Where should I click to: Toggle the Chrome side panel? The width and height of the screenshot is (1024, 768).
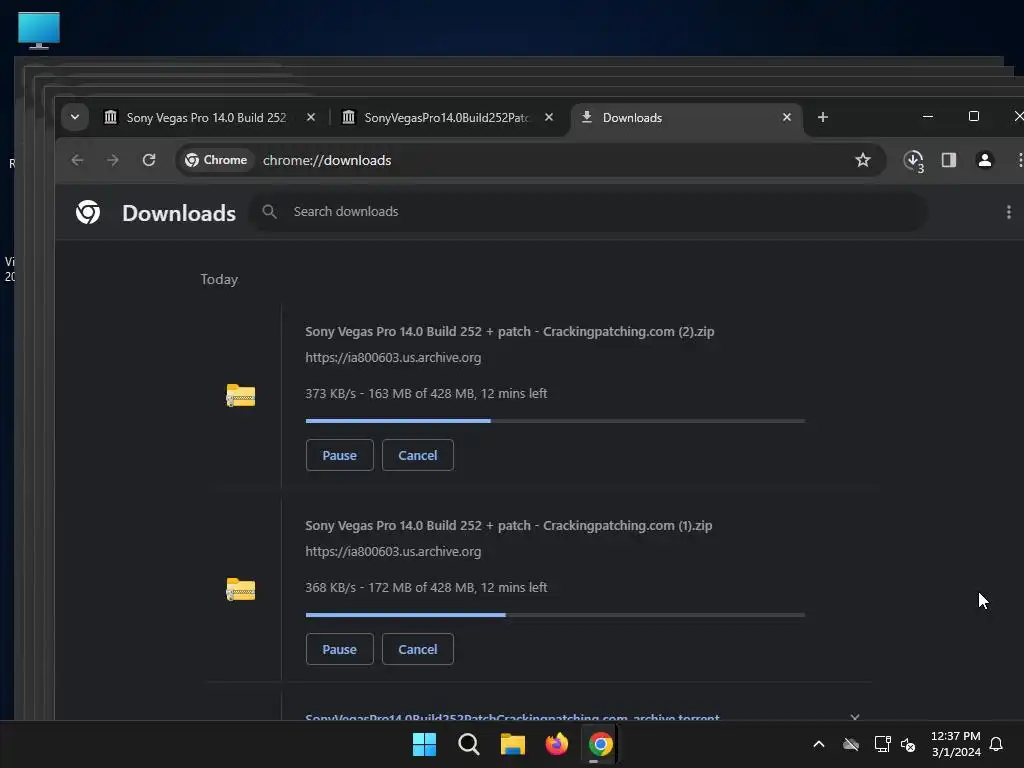click(x=949, y=160)
